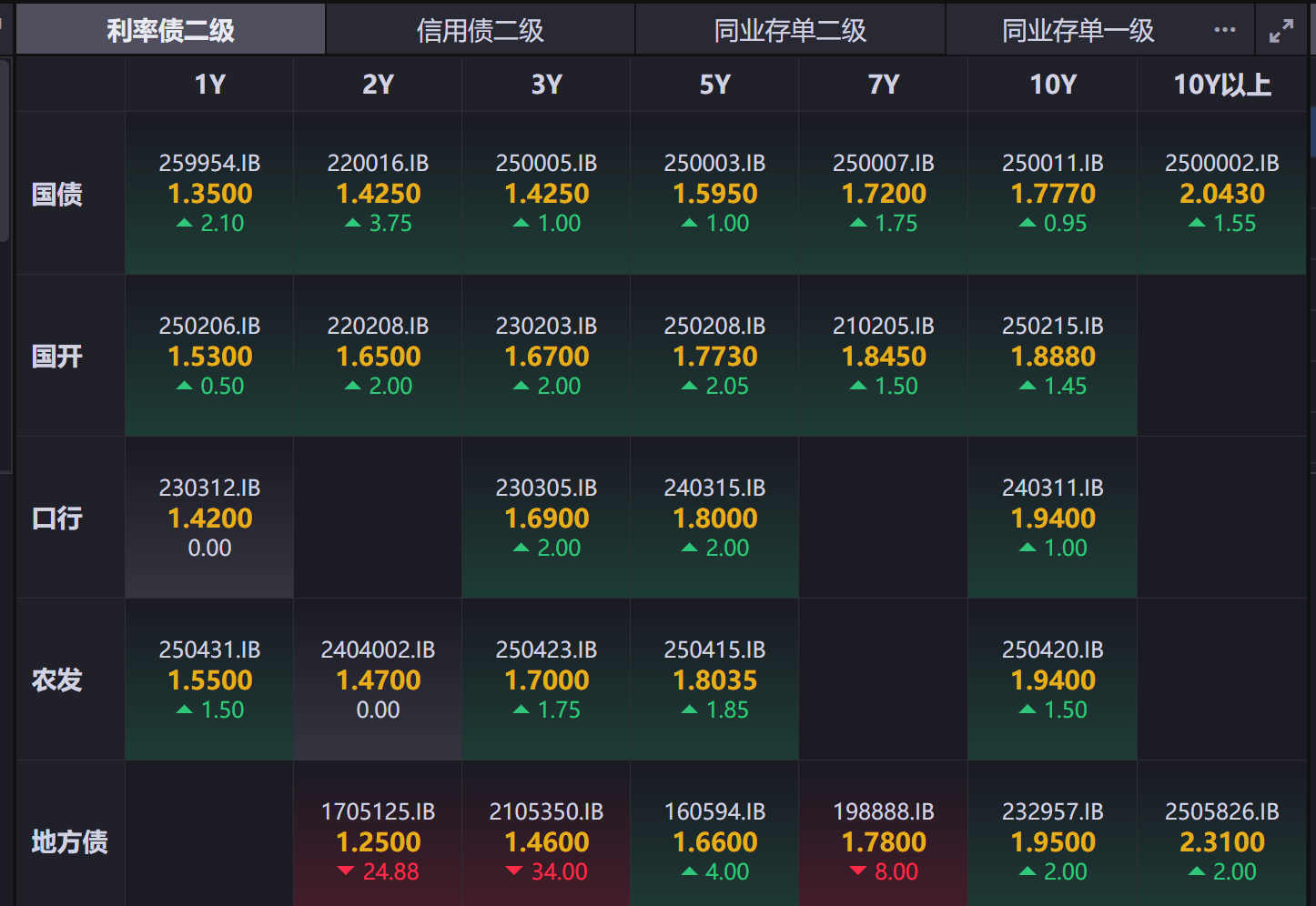Click the 2500002.IB 国债 ultra-long cell

1221,193
